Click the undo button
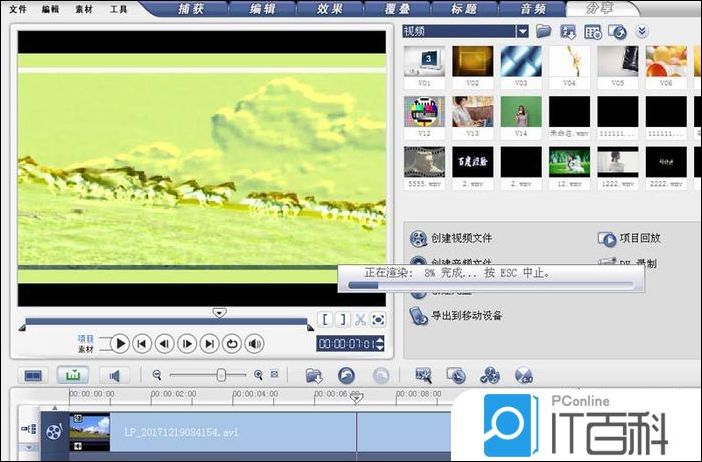The height and width of the screenshot is (462, 702). point(346,376)
